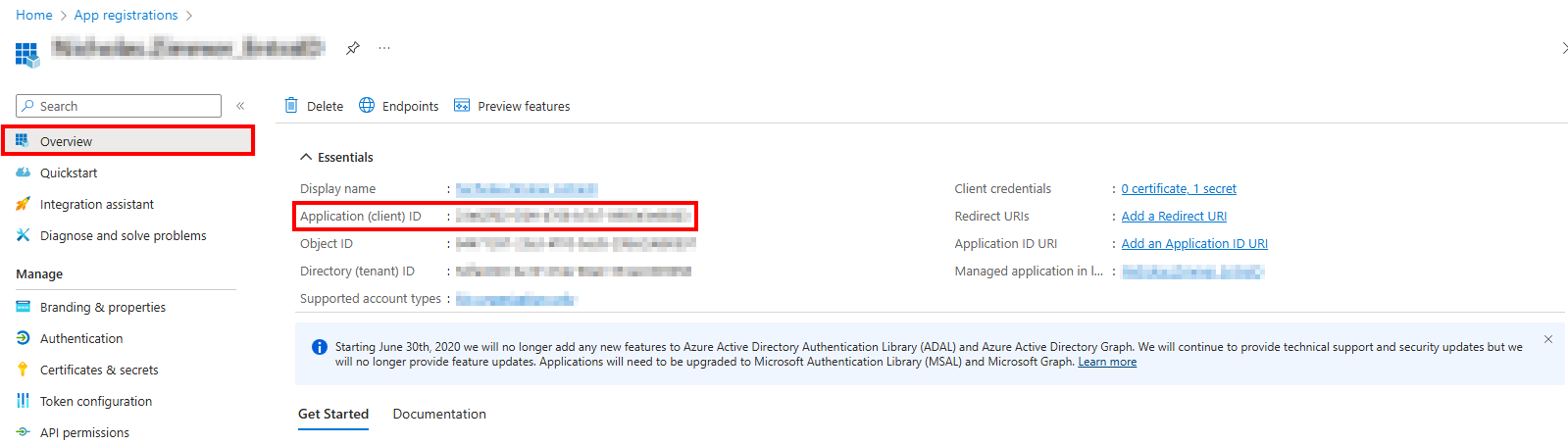Click the Integration assistant rocket icon
The height and width of the screenshot is (445, 1568).
(23, 204)
